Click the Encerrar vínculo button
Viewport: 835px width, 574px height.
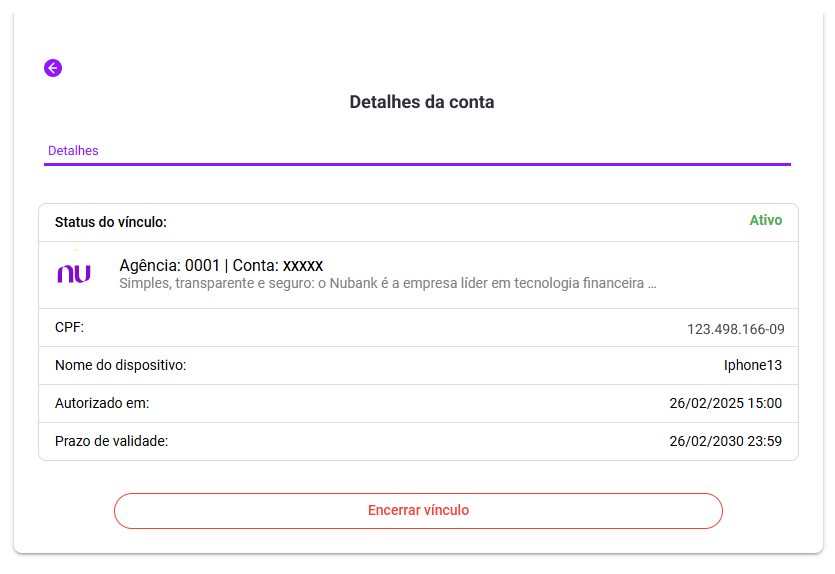(418, 511)
